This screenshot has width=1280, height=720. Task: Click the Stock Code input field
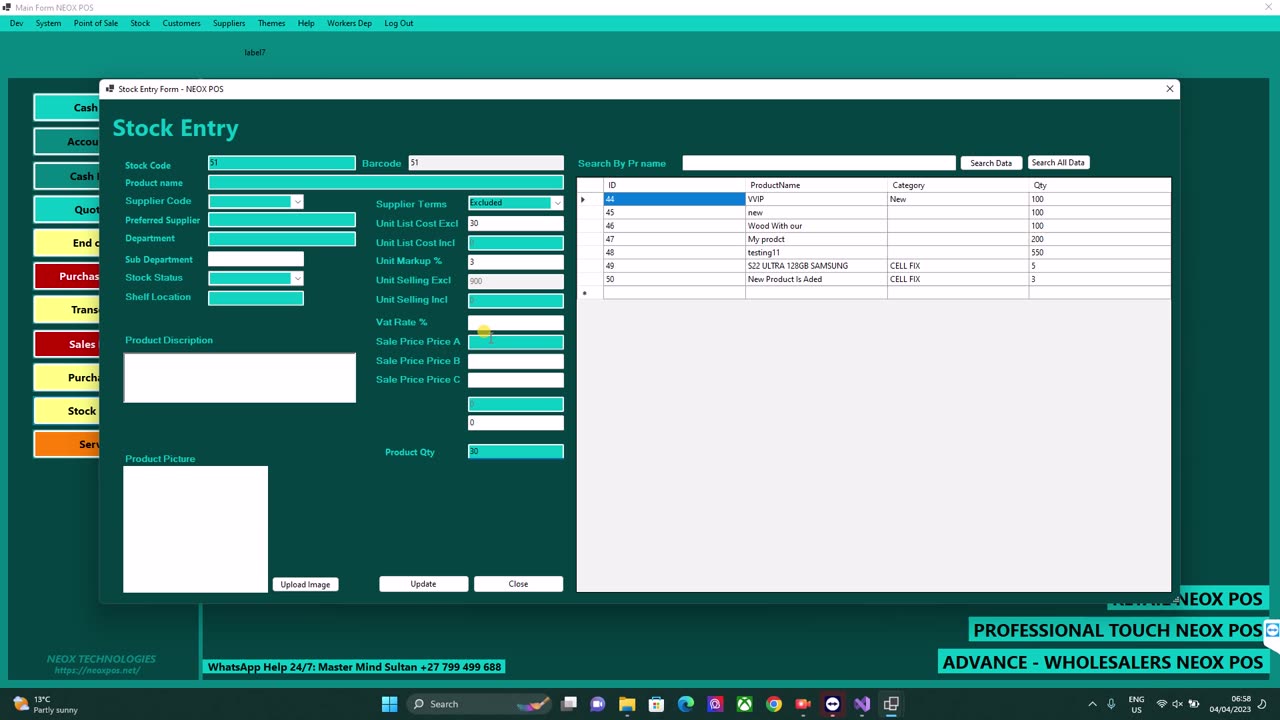(282, 163)
